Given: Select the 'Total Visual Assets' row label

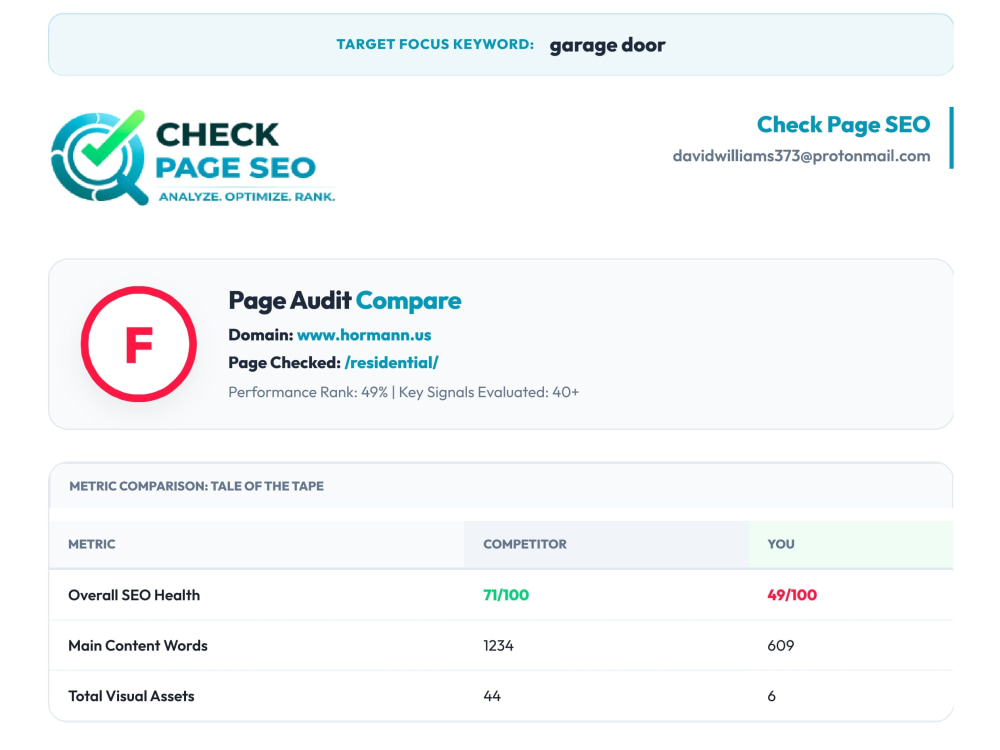Looking at the screenshot, I should (x=131, y=696).
